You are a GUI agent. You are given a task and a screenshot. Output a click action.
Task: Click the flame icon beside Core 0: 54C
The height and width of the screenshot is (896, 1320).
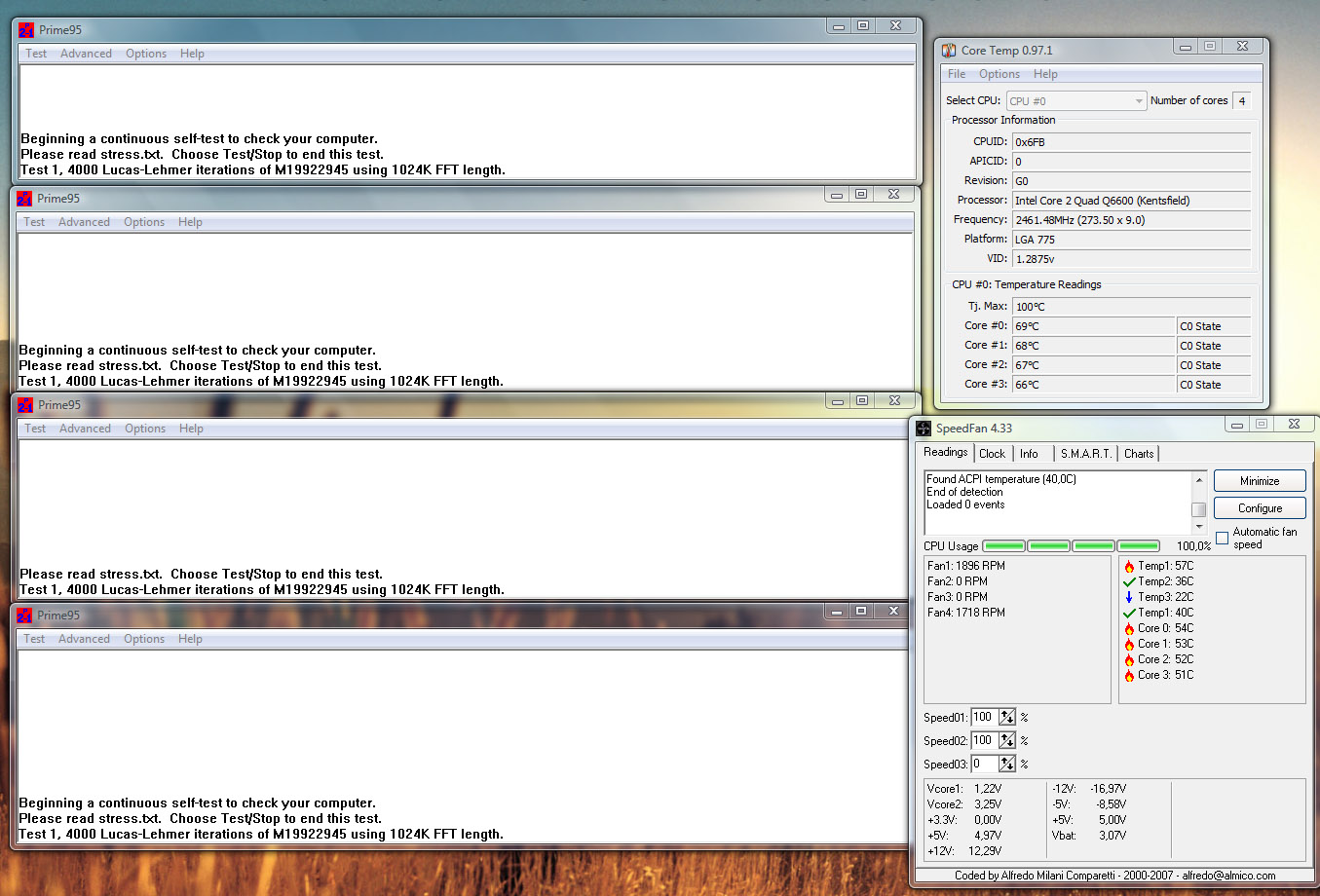(1129, 628)
